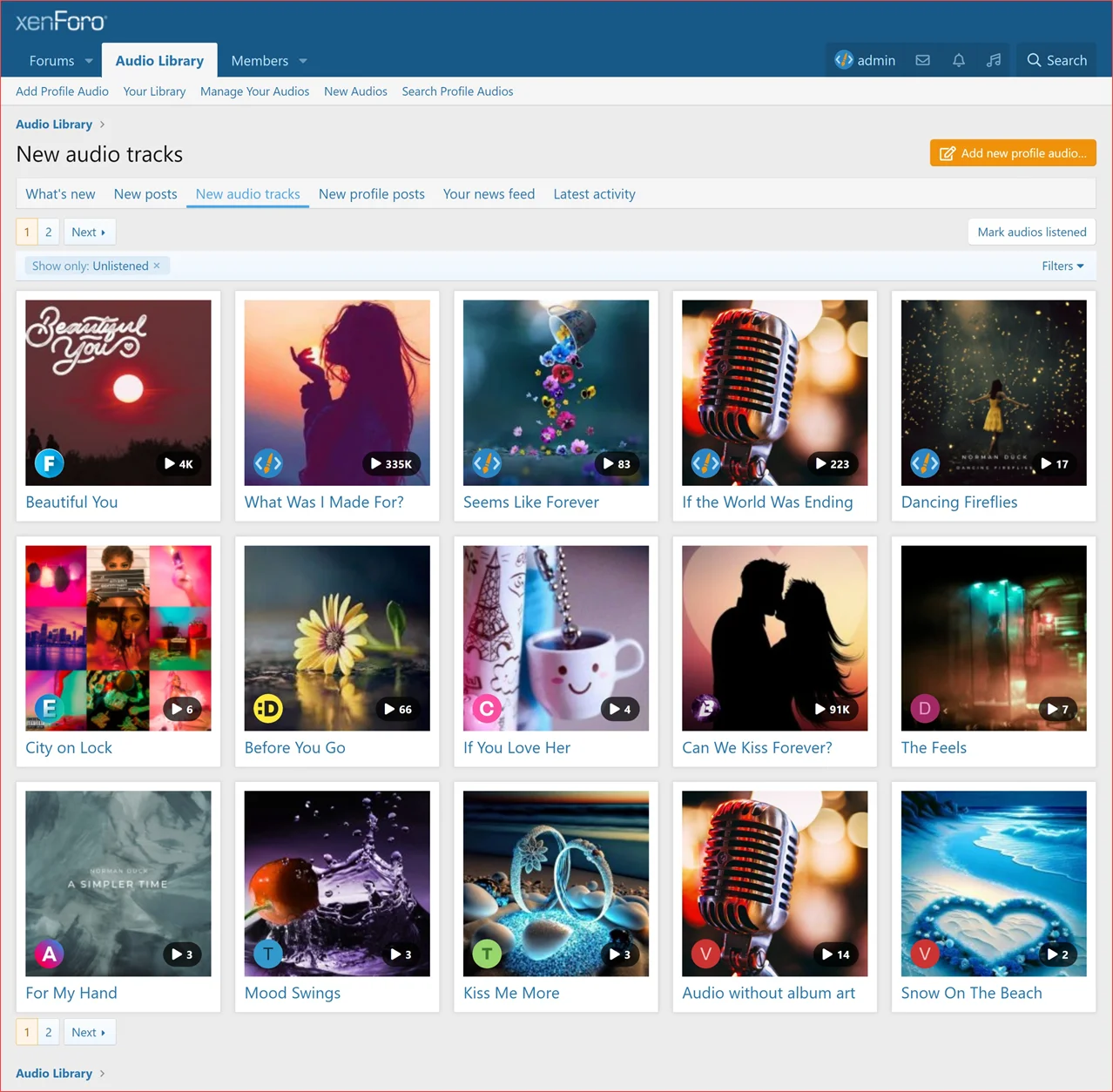This screenshot has height=1092, width=1113.
Task: Click the 4K play count on Beautiful You
Action: pos(179,464)
